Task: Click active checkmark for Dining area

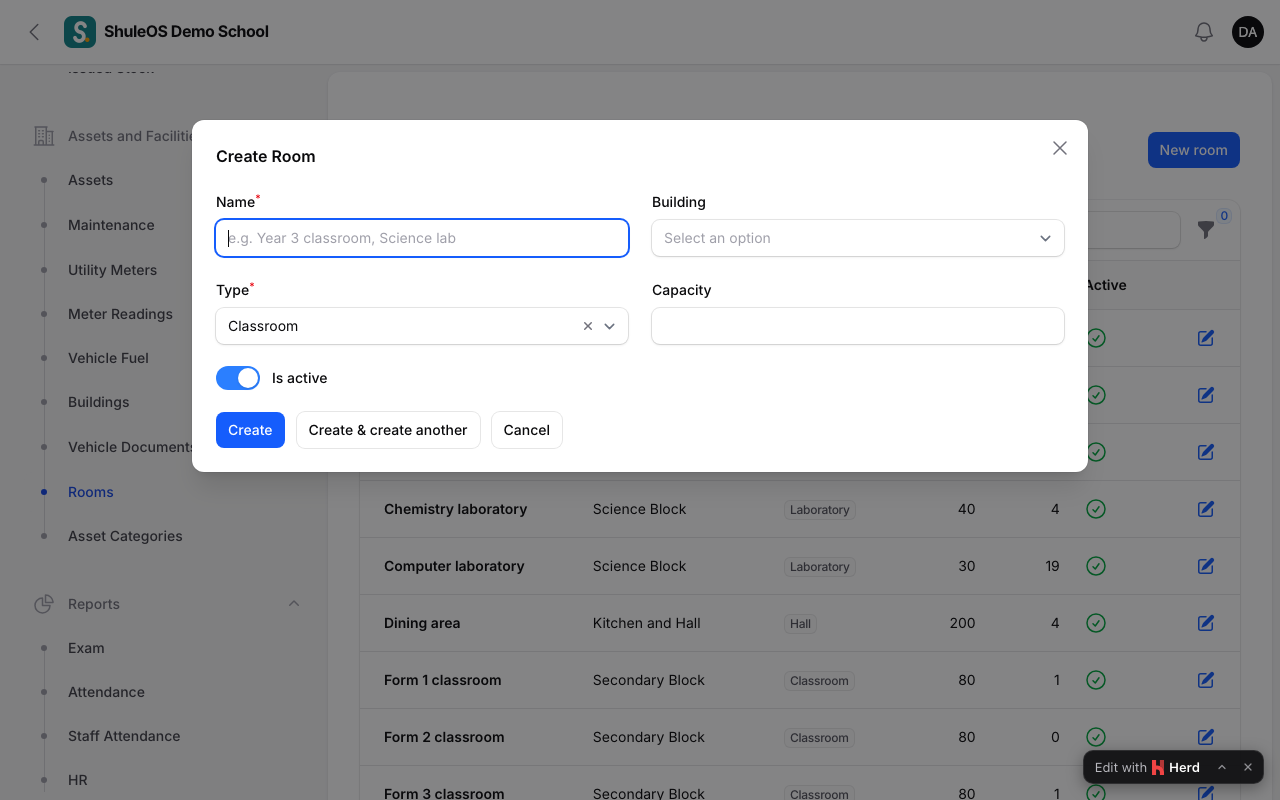Action: (1096, 623)
